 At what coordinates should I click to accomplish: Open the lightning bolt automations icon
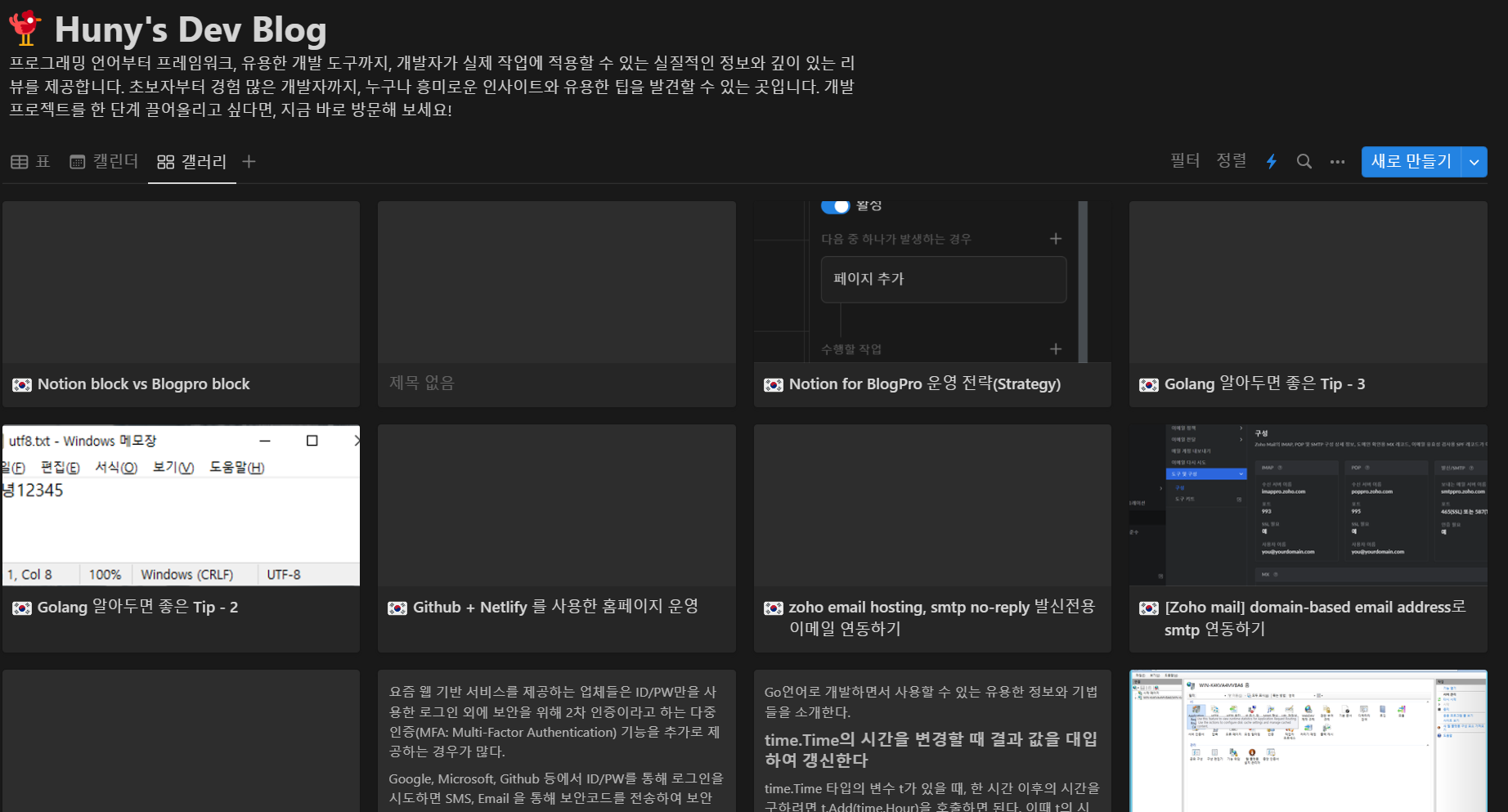point(1272,162)
